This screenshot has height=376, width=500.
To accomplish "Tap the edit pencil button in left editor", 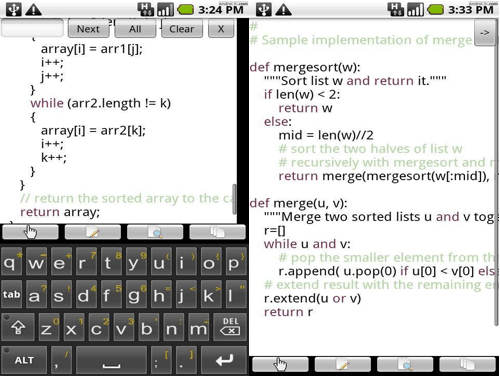I will click(93, 232).
